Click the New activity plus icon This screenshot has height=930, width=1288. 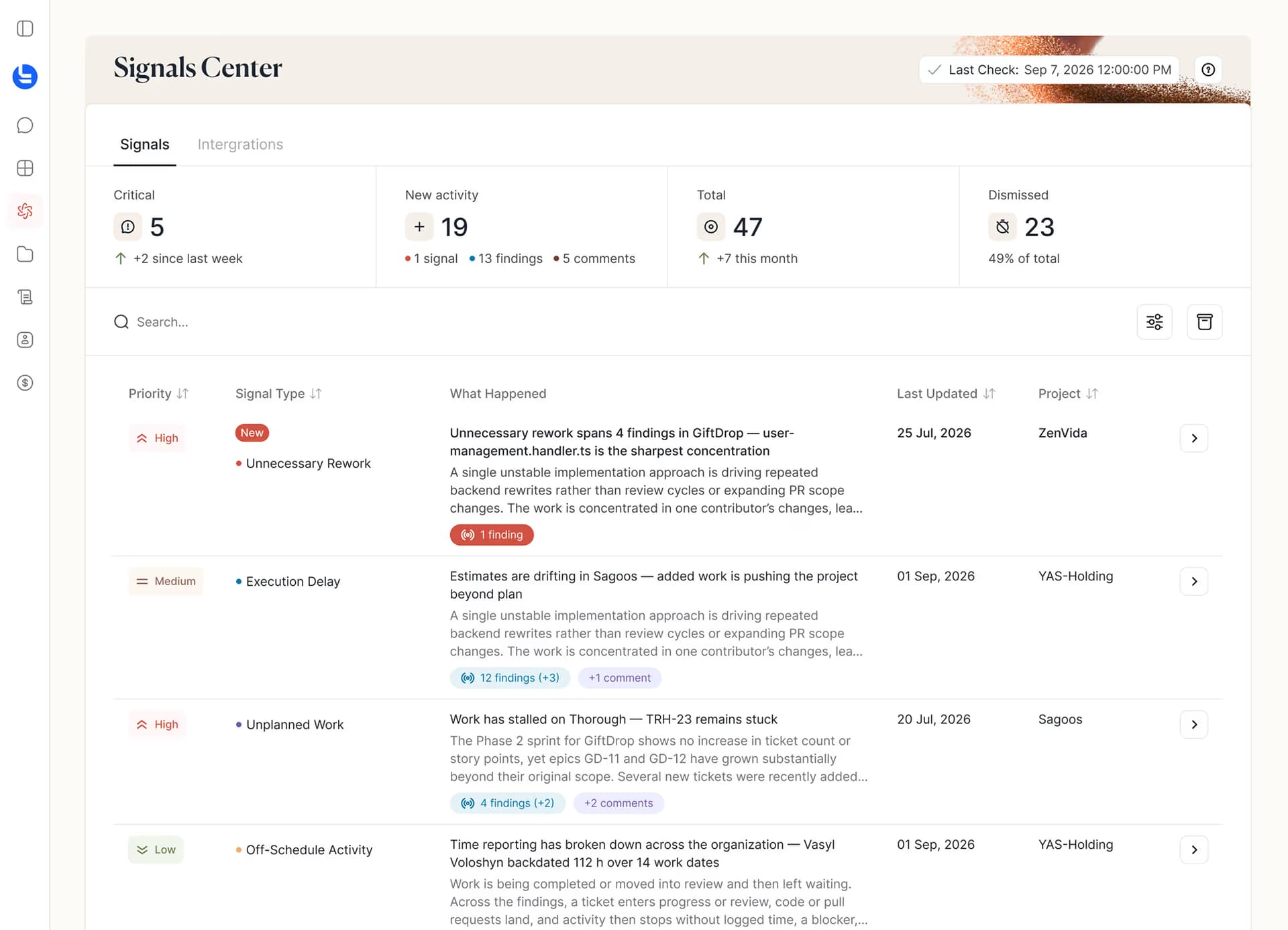pos(419,227)
